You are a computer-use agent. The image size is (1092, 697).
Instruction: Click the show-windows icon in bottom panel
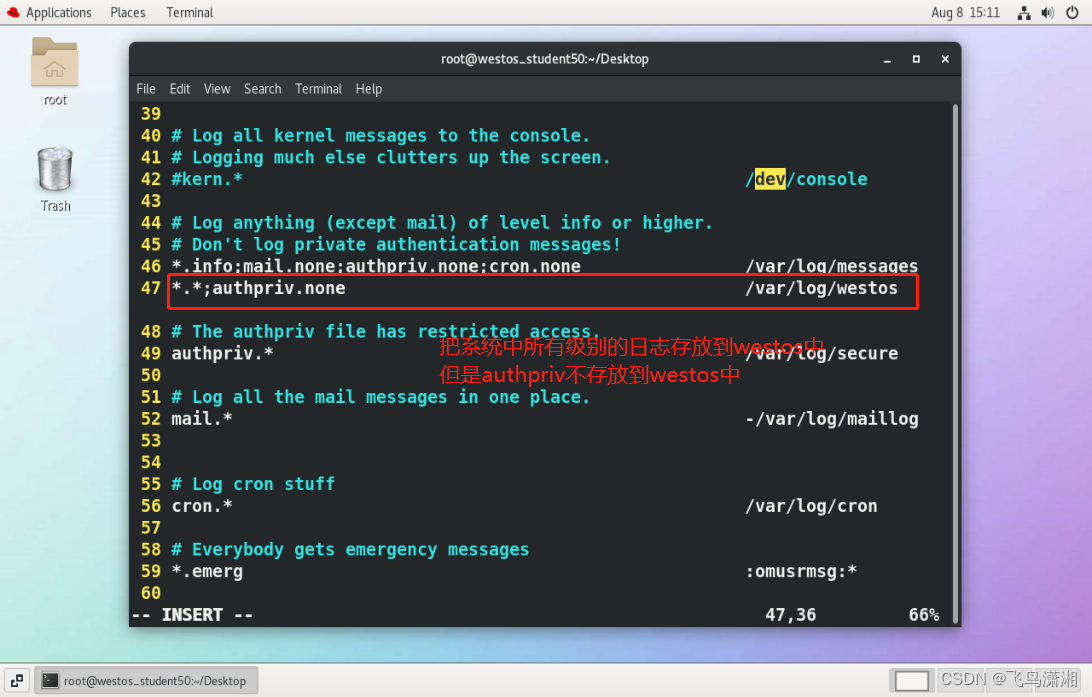(x=17, y=680)
